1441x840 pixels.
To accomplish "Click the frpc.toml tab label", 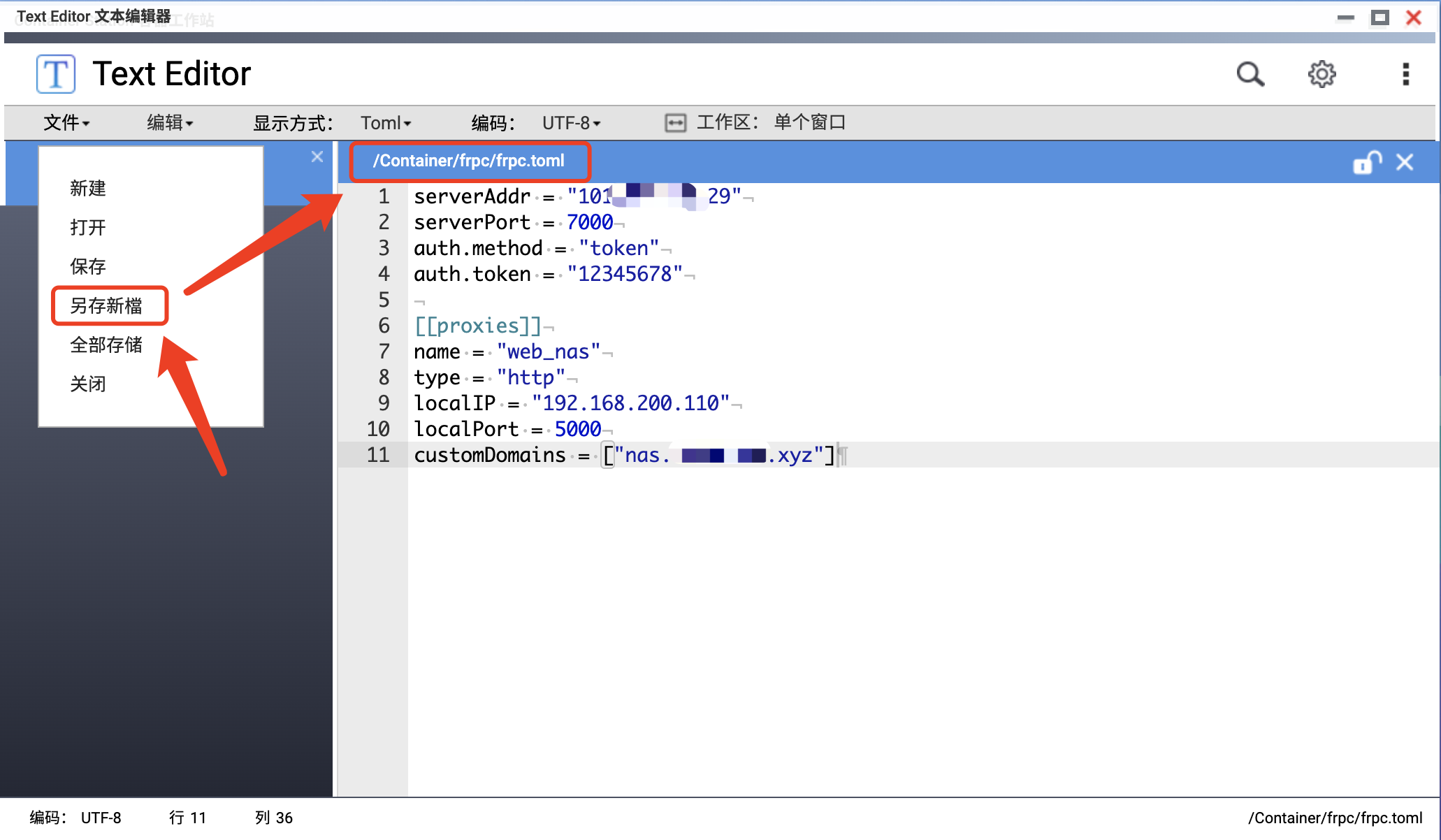I will (471, 160).
